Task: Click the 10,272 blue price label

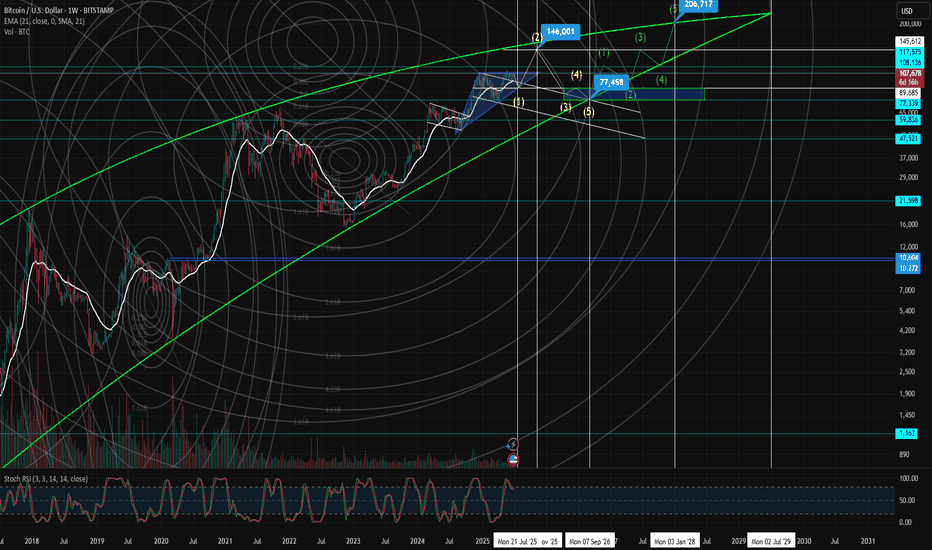Action: click(x=909, y=268)
